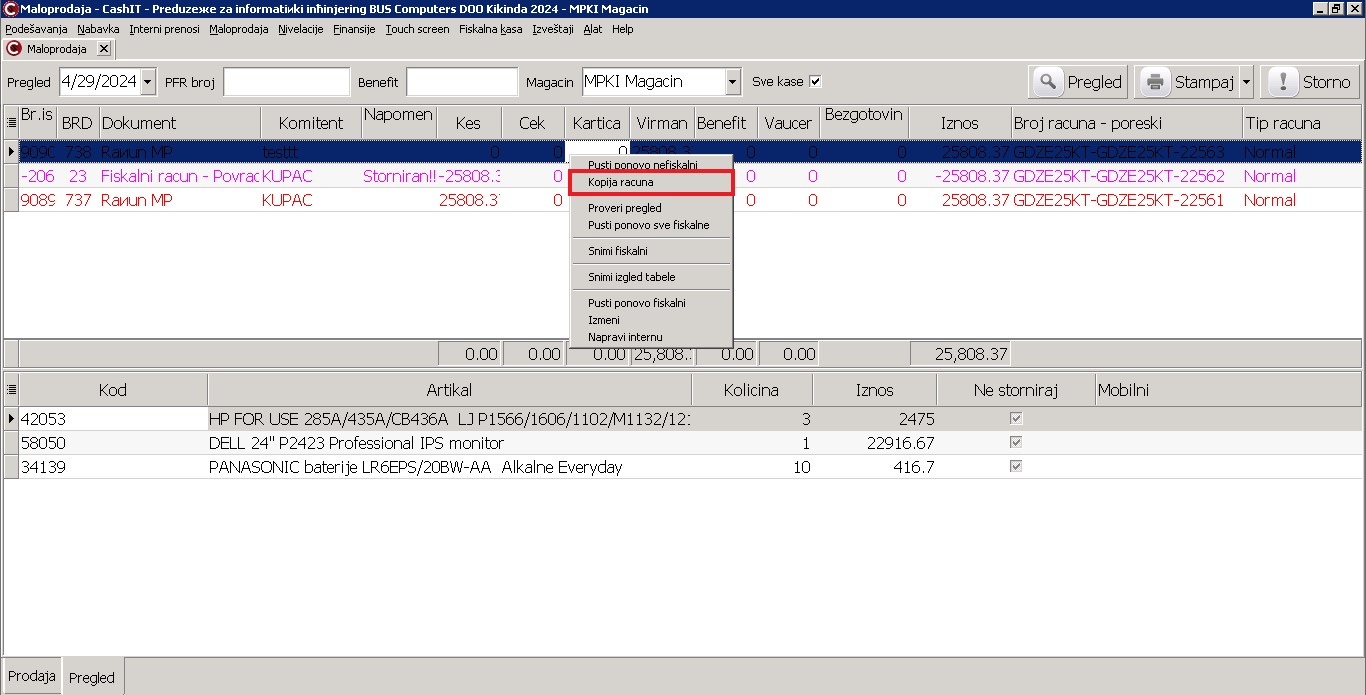Select the PANASONIC baterije article name

click(x=449, y=467)
